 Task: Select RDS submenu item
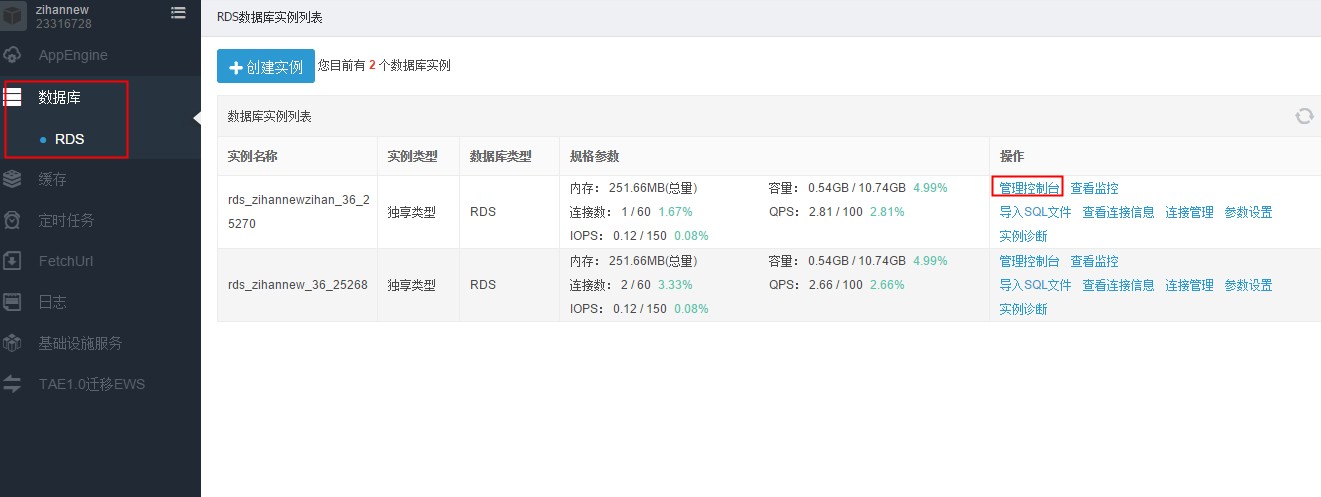[x=69, y=139]
